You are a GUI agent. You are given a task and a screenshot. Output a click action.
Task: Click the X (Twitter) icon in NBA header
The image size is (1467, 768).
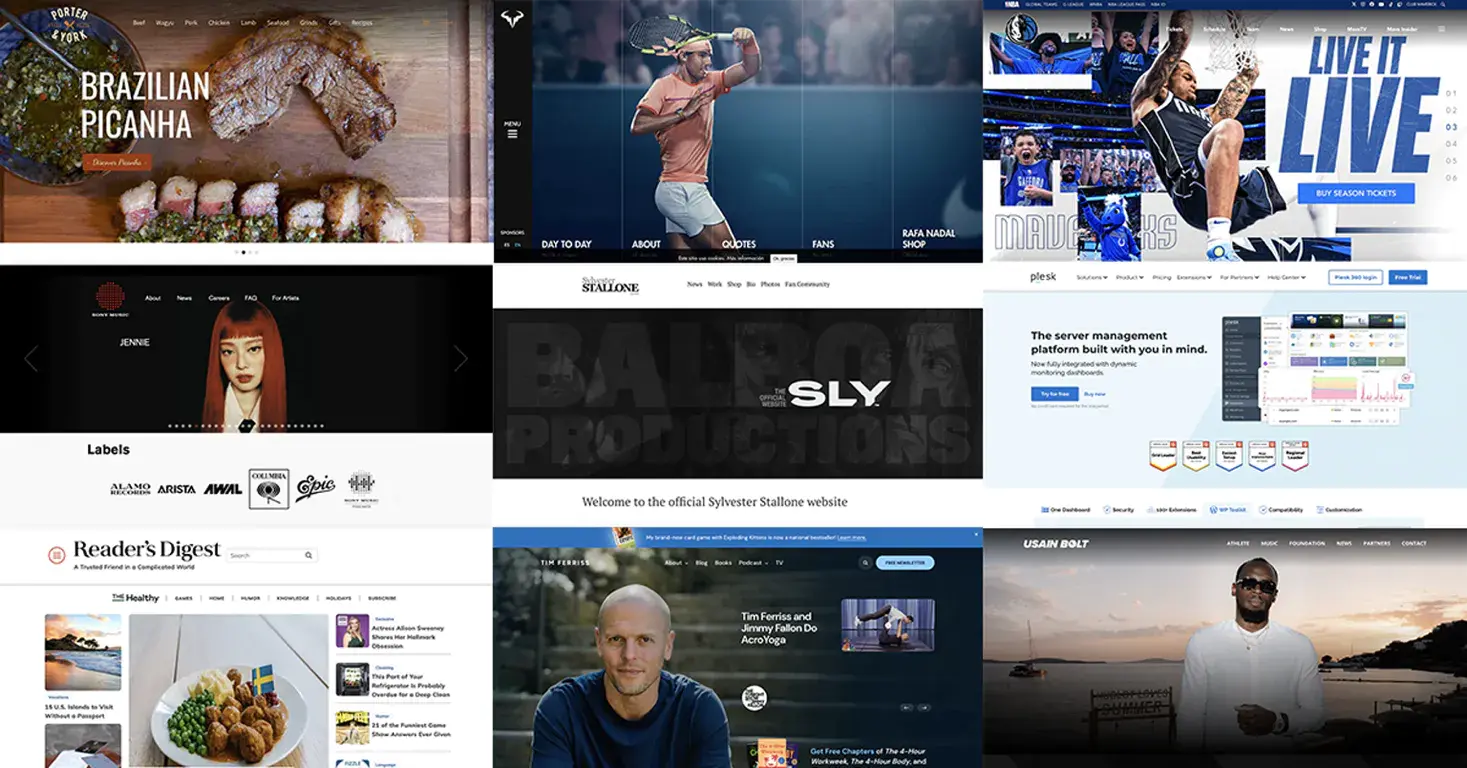click(x=1353, y=5)
